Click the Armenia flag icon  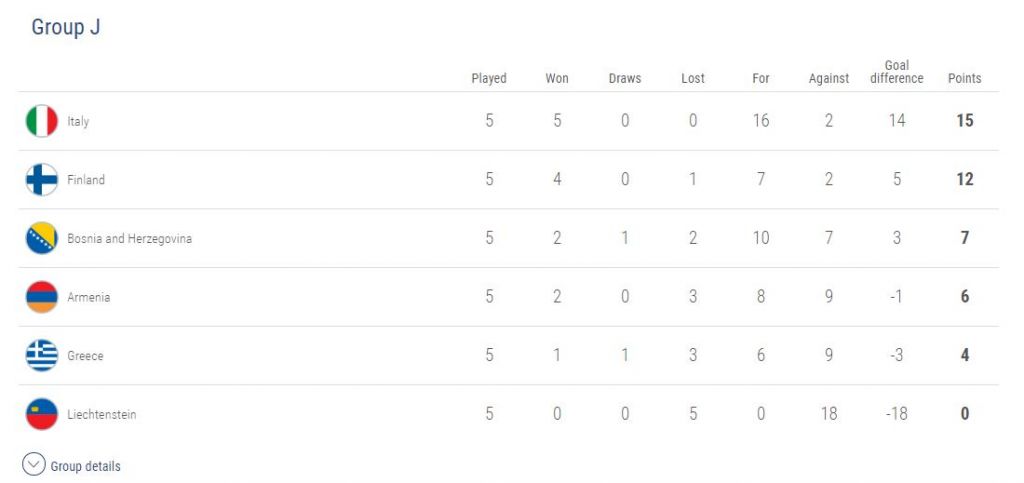(x=42, y=297)
